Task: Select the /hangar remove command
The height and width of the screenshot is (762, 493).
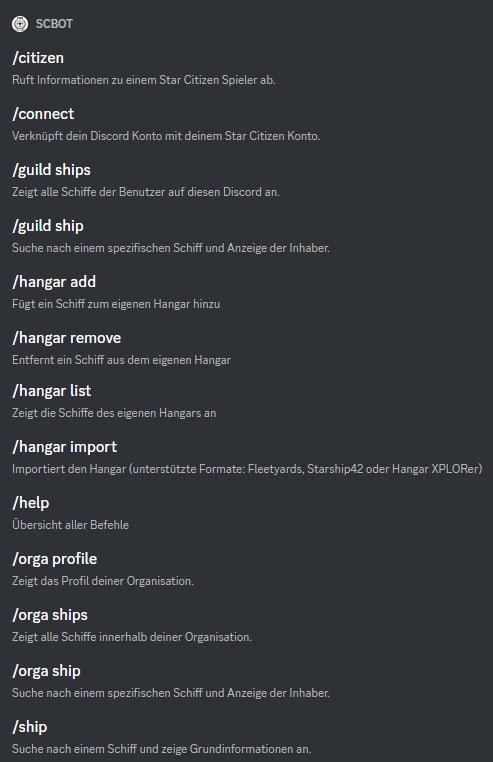Action: [x=67, y=338]
